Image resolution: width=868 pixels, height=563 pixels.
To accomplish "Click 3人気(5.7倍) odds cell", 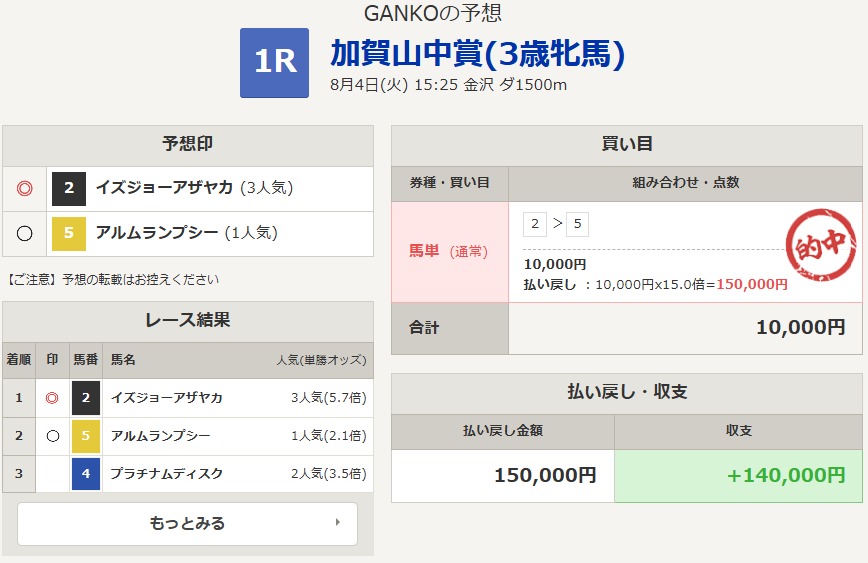I will pos(329,398).
